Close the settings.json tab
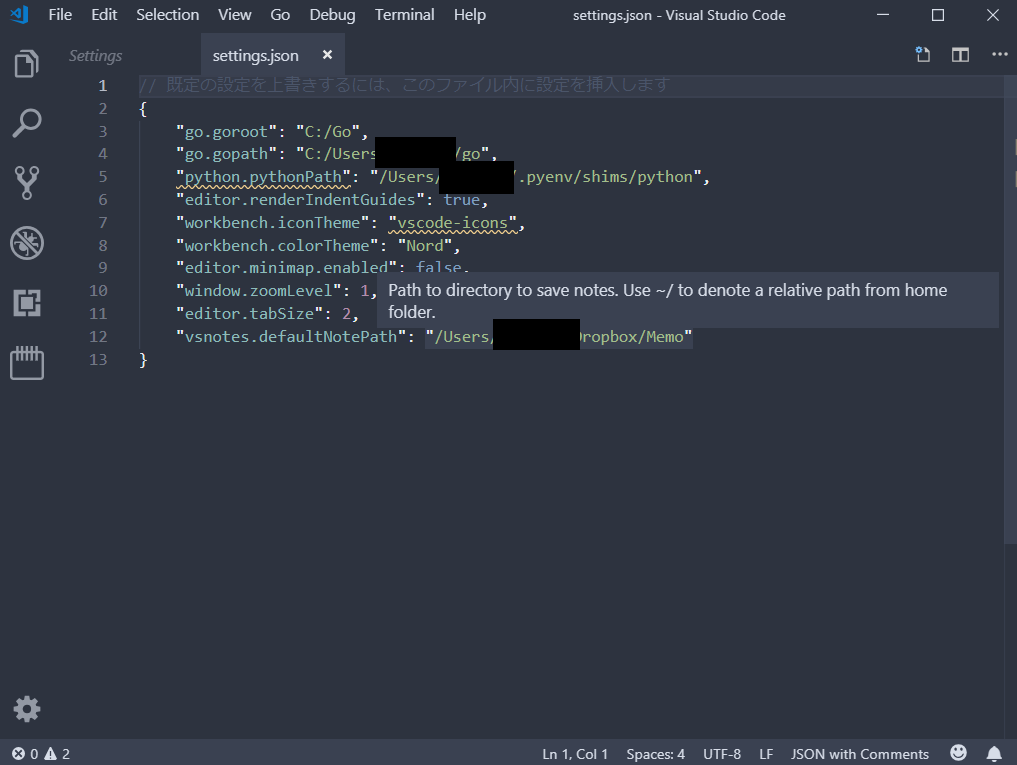Screen dimensions: 1017x765 click(x=327, y=56)
